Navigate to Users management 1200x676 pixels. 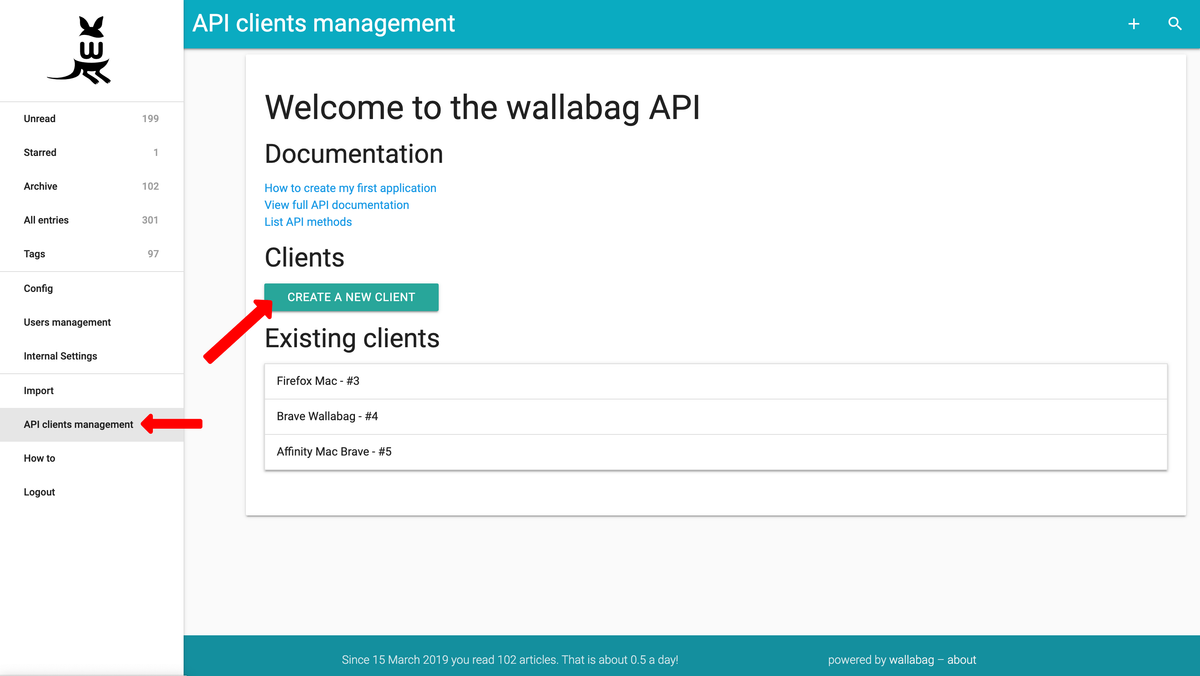[x=67, y=323]
